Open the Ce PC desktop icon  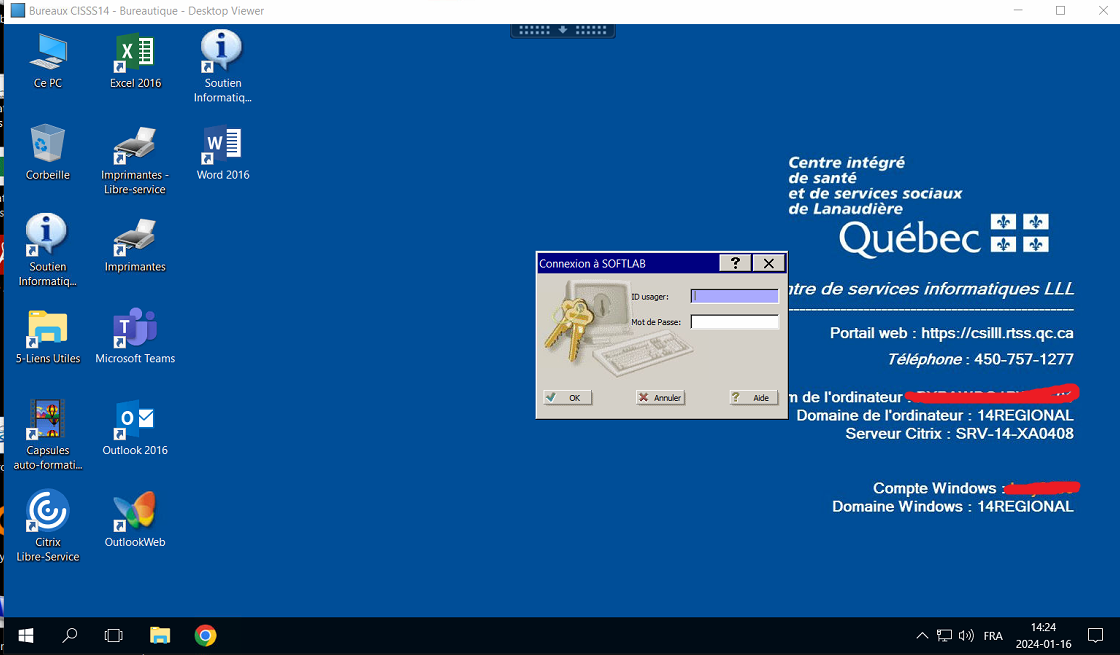tap(48, 61)
